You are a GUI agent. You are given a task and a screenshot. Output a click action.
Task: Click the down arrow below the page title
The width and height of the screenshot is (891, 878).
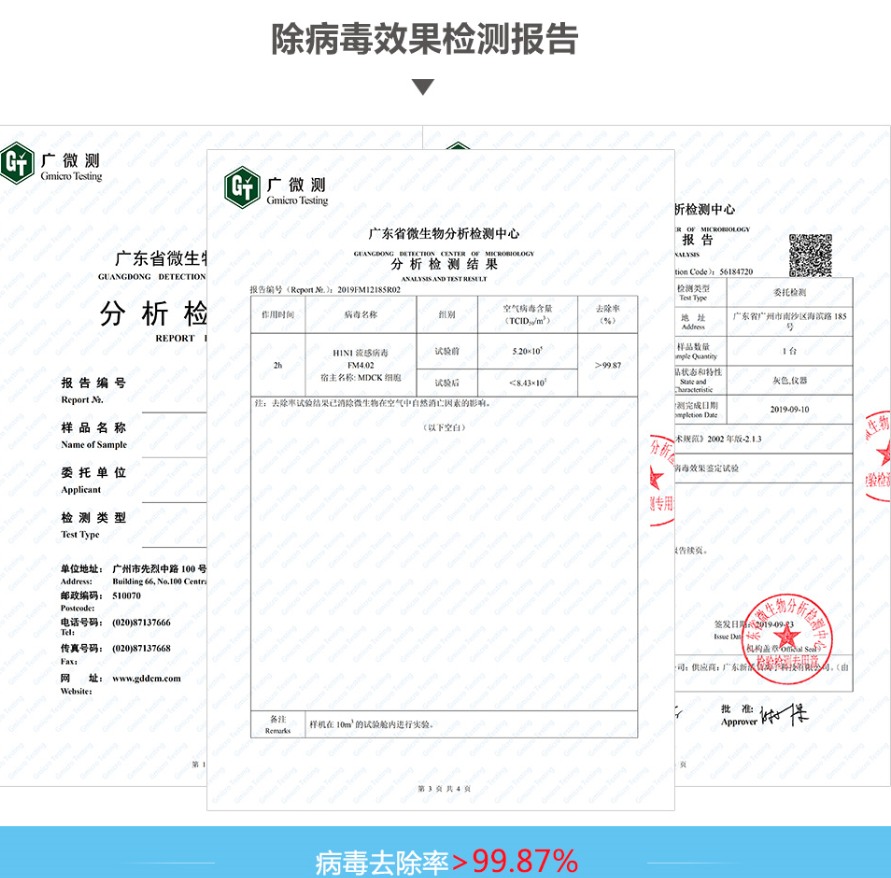click(x=424, y=87)
